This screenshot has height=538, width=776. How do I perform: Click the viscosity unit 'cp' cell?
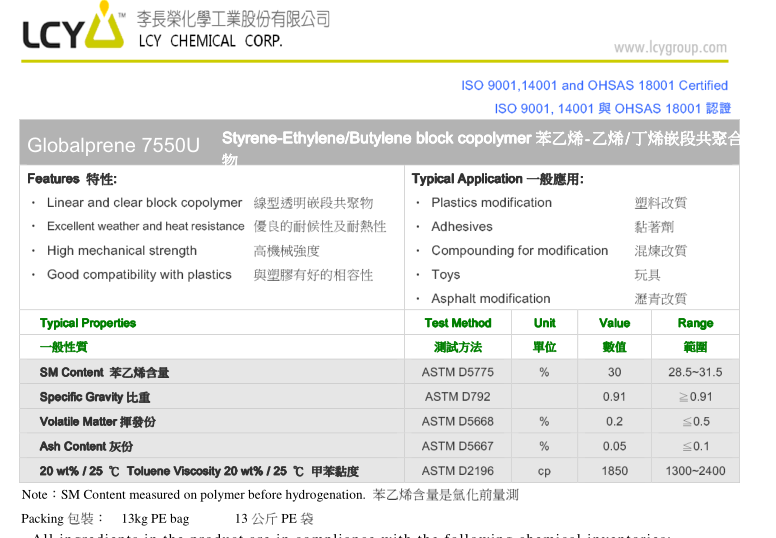pos(544,472)
